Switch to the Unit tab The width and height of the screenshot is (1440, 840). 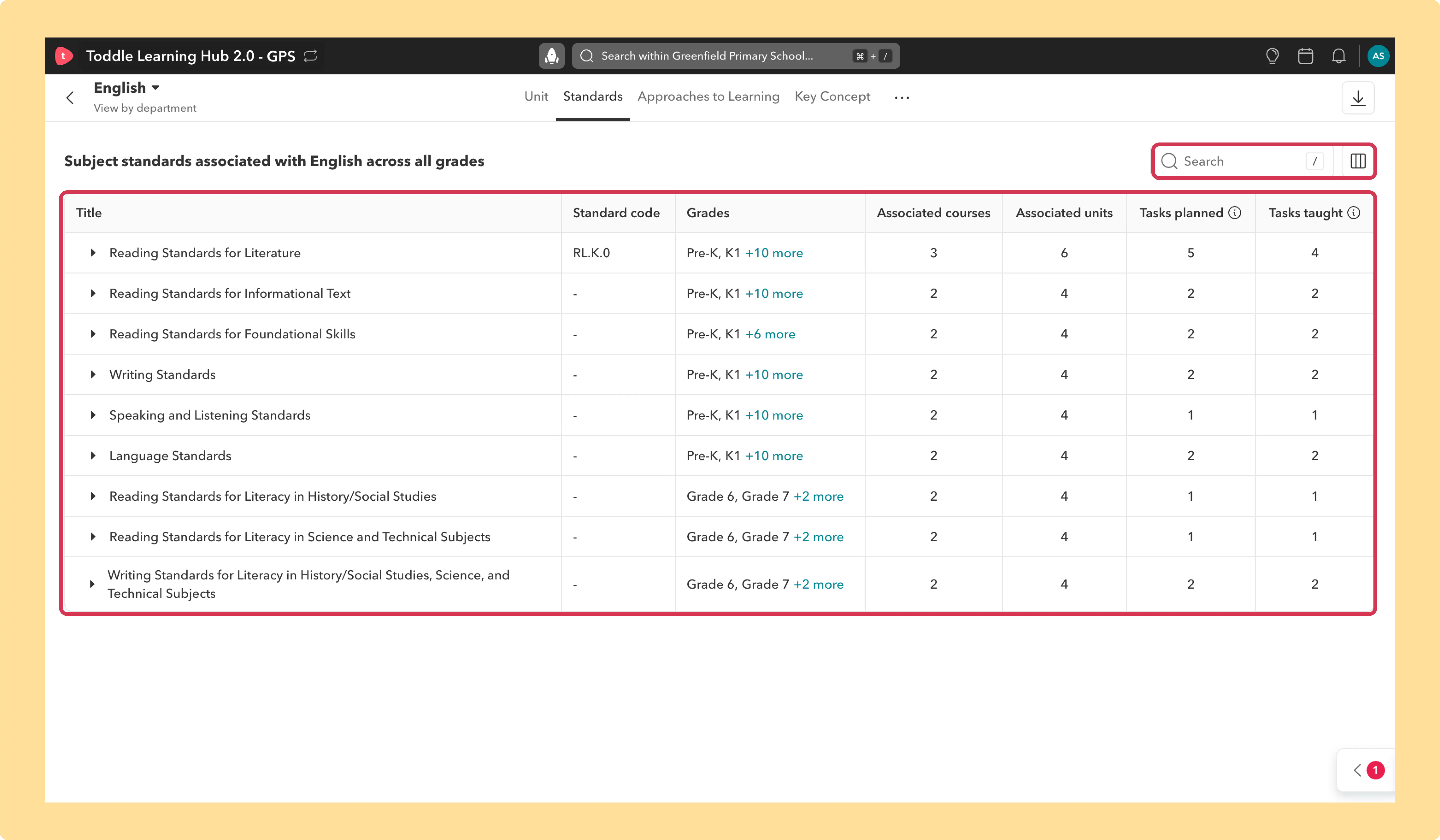coord(536,97)
